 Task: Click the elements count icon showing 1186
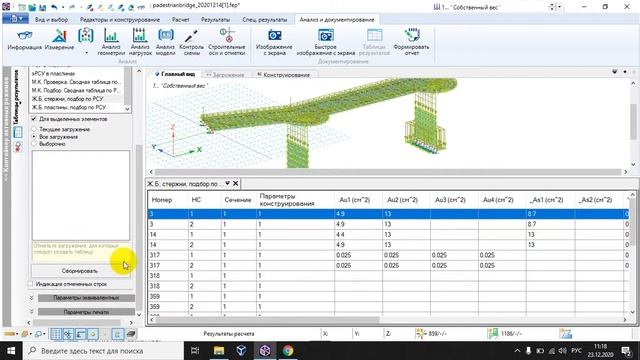(x=493, y=333)
